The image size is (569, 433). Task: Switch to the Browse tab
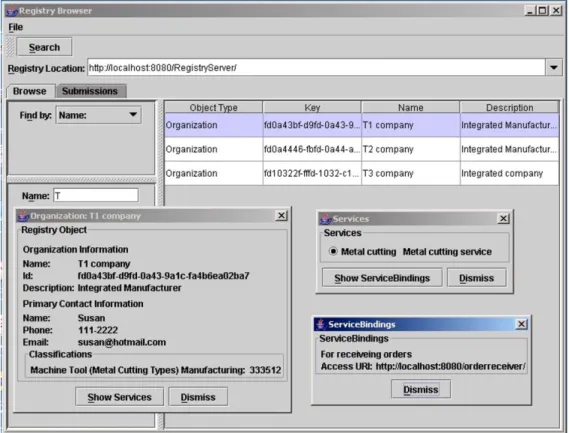(x=30, y=91)
